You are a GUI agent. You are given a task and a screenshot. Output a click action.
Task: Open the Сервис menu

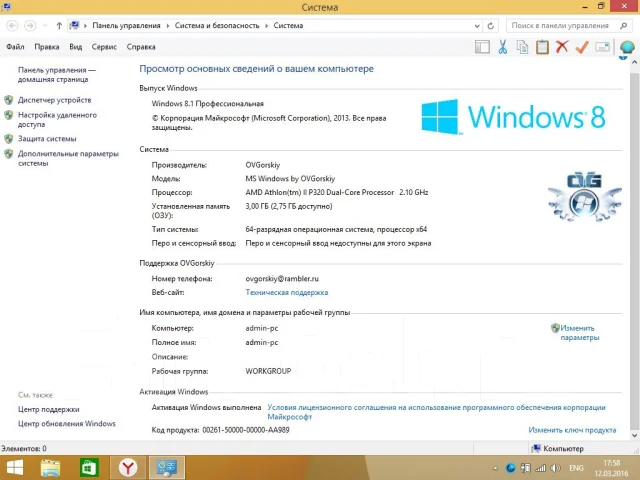104,47
